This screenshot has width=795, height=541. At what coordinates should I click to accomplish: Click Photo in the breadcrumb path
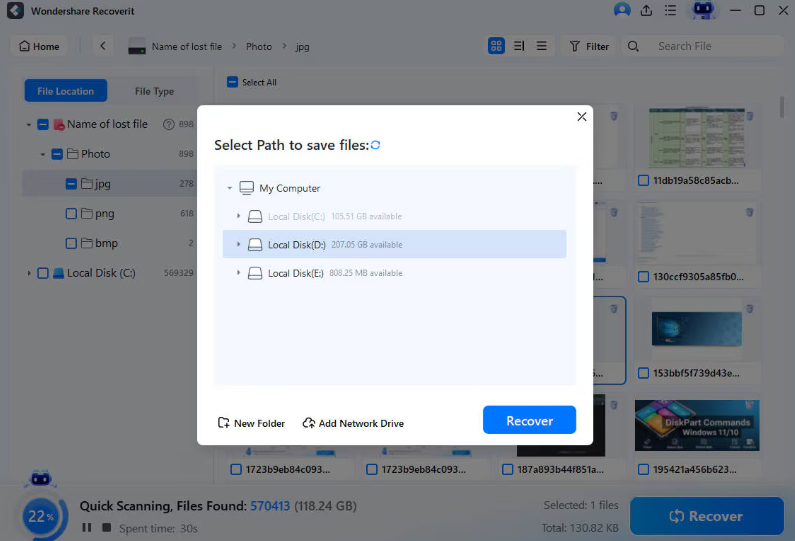259,46
